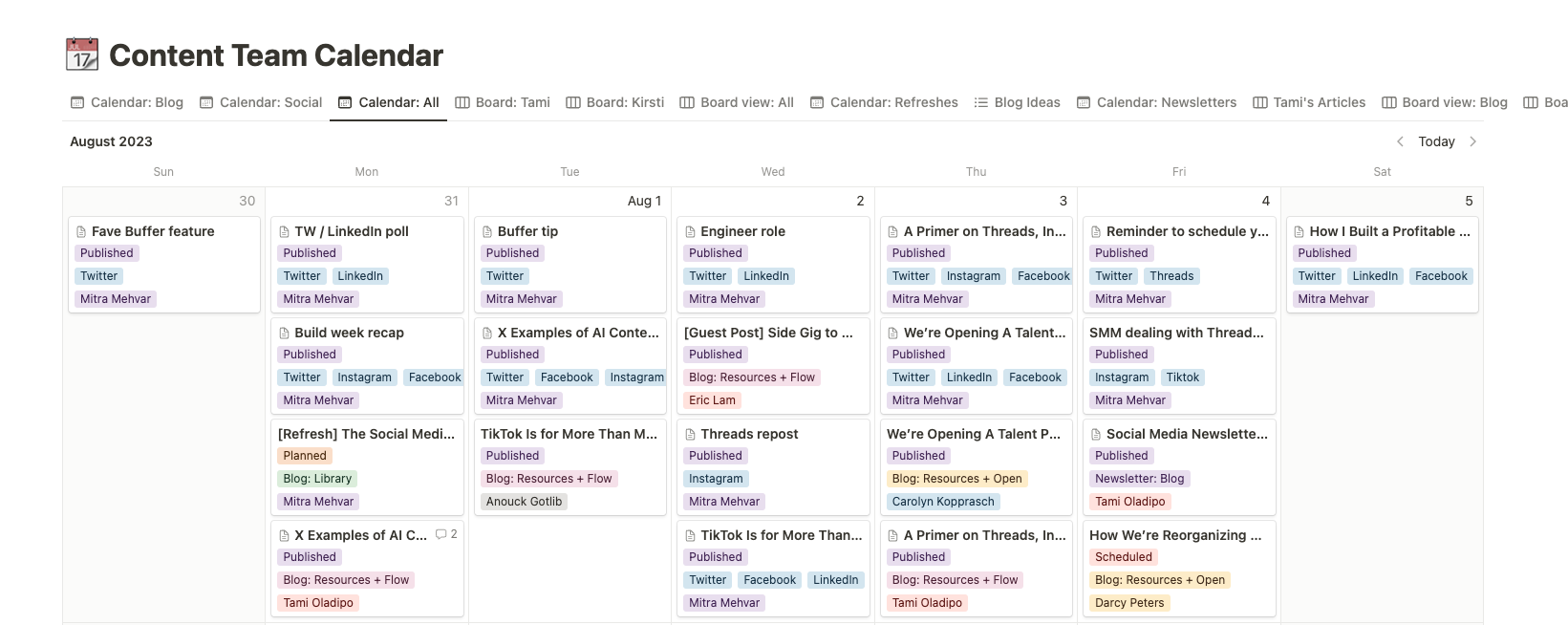Click page icon beside Threads repost

(x=691, y=435)
